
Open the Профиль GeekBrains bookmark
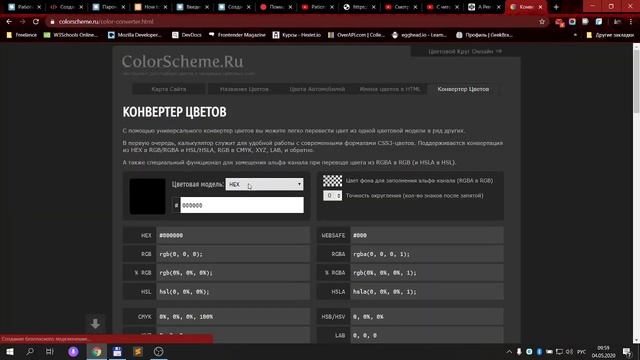pyautogui.click(x=484, y=35)
